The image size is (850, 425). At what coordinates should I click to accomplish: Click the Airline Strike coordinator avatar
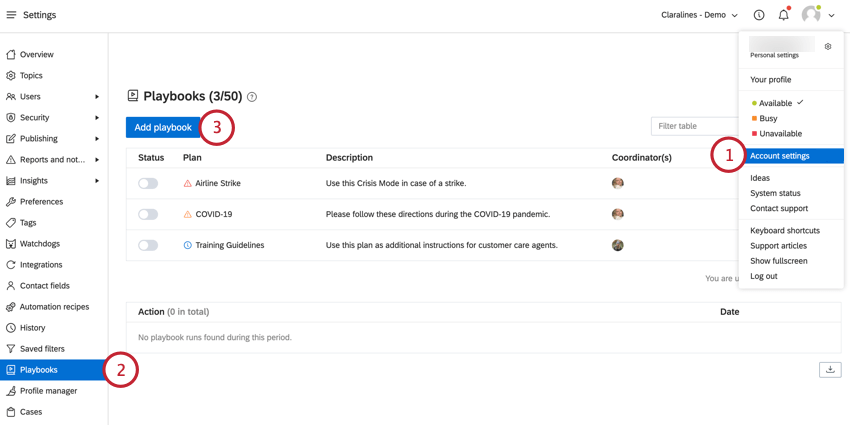[x=617, y=183]
